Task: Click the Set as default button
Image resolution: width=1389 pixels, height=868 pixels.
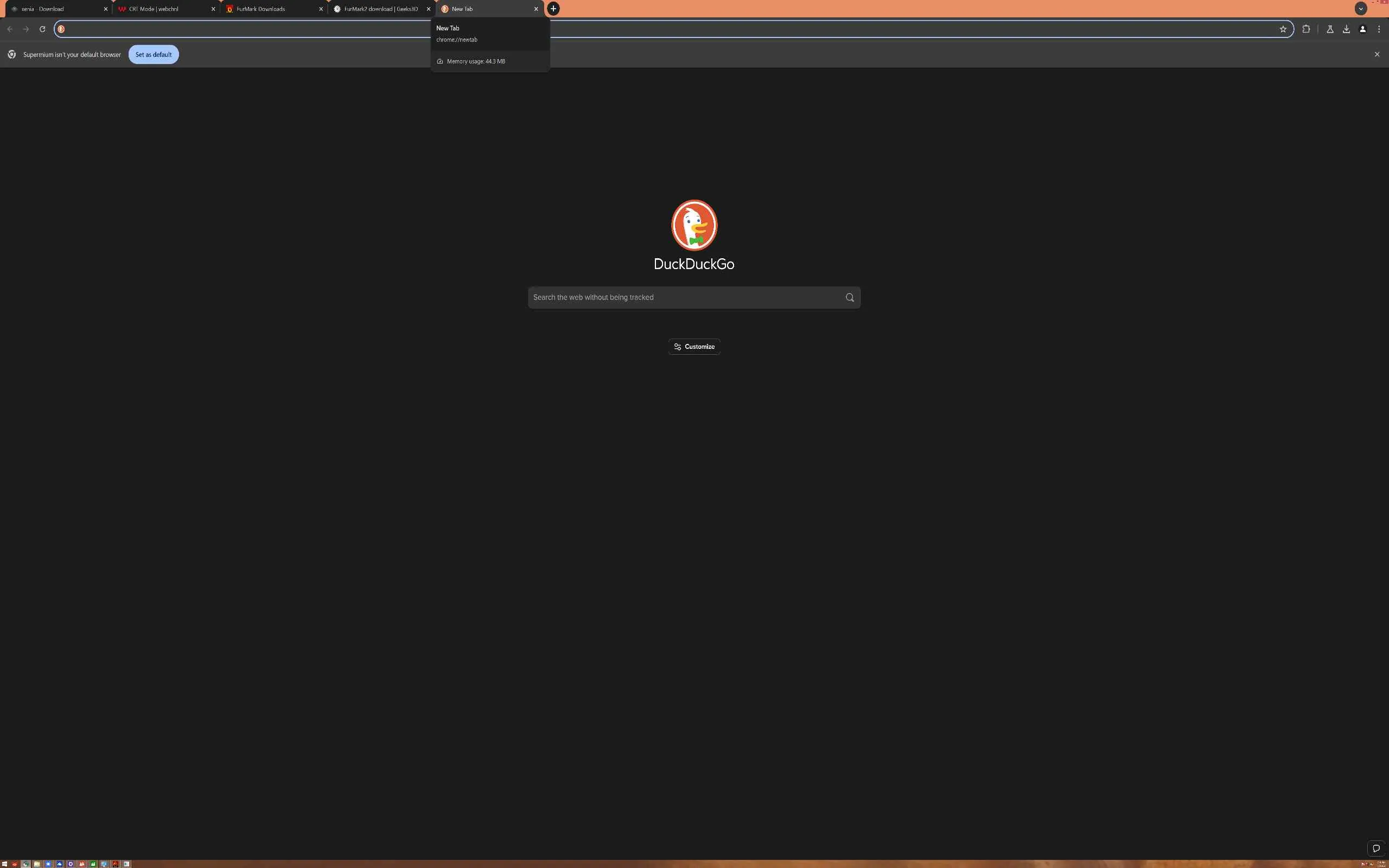Action: click(153, 55)
